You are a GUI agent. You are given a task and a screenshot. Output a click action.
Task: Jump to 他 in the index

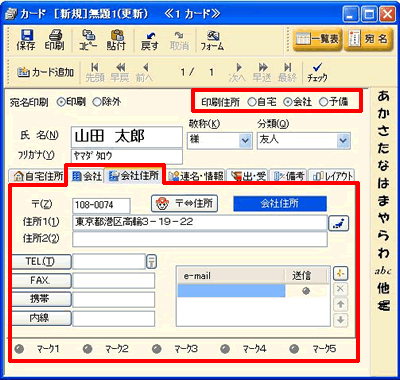383,288
